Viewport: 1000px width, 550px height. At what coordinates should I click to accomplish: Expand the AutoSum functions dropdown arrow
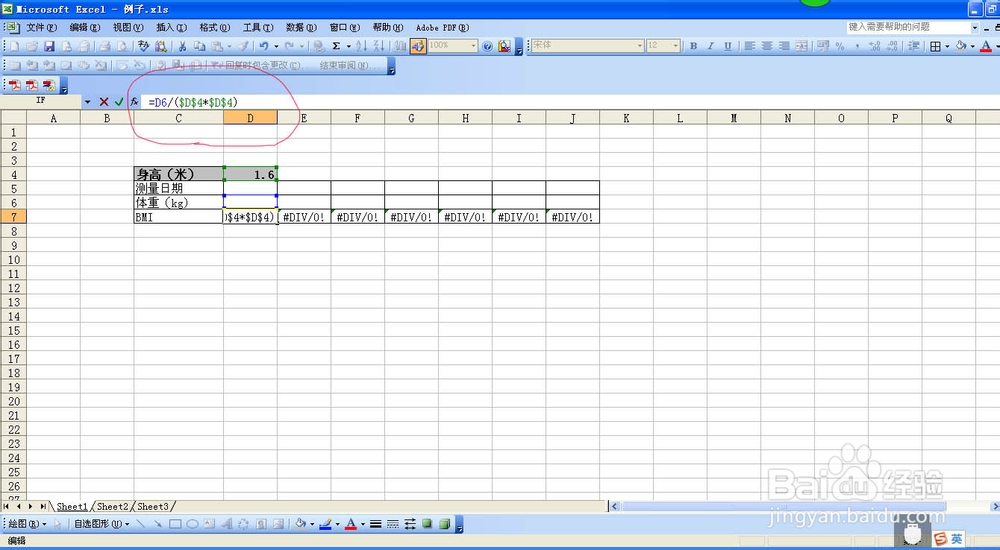[x=349, y=46]
